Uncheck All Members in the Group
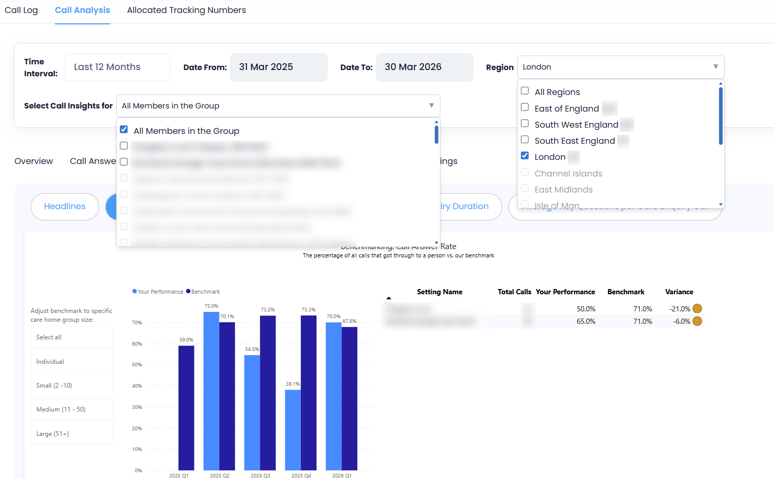Viewport: 774px width, 479px height. pyautogui.click(x=124, y=129)
